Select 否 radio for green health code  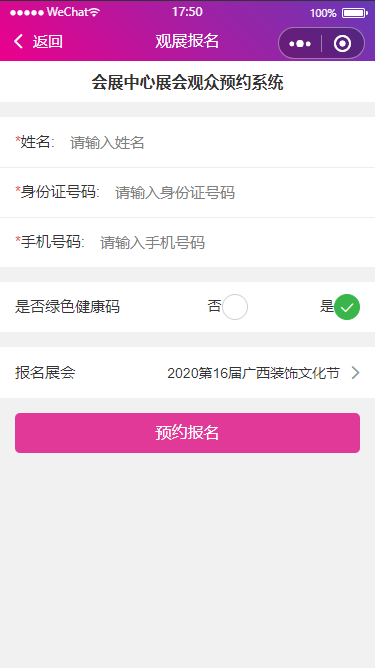tap(235, 307)
